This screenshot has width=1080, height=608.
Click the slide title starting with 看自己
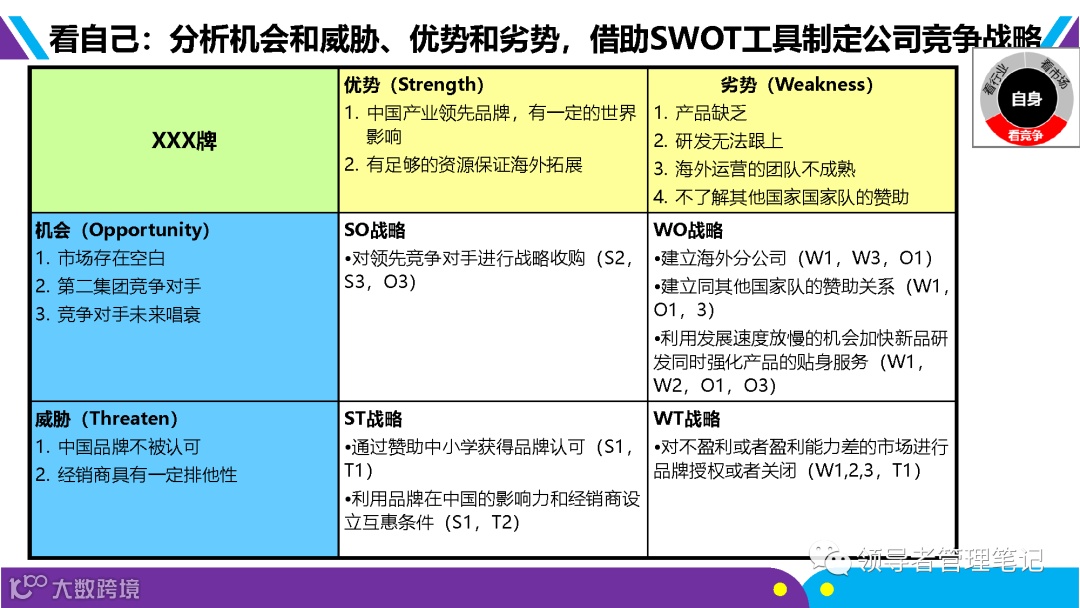[x=546, y=37]
